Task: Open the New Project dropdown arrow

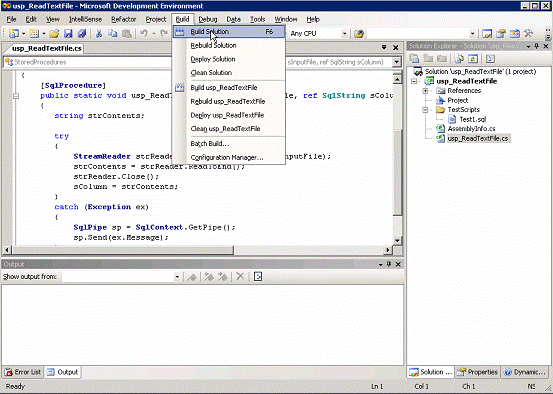Action: [x=23, y=34]
